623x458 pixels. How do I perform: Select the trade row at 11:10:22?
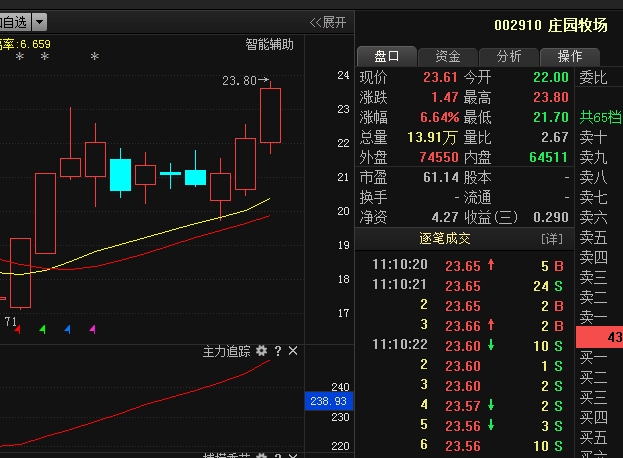click(465, 345)
